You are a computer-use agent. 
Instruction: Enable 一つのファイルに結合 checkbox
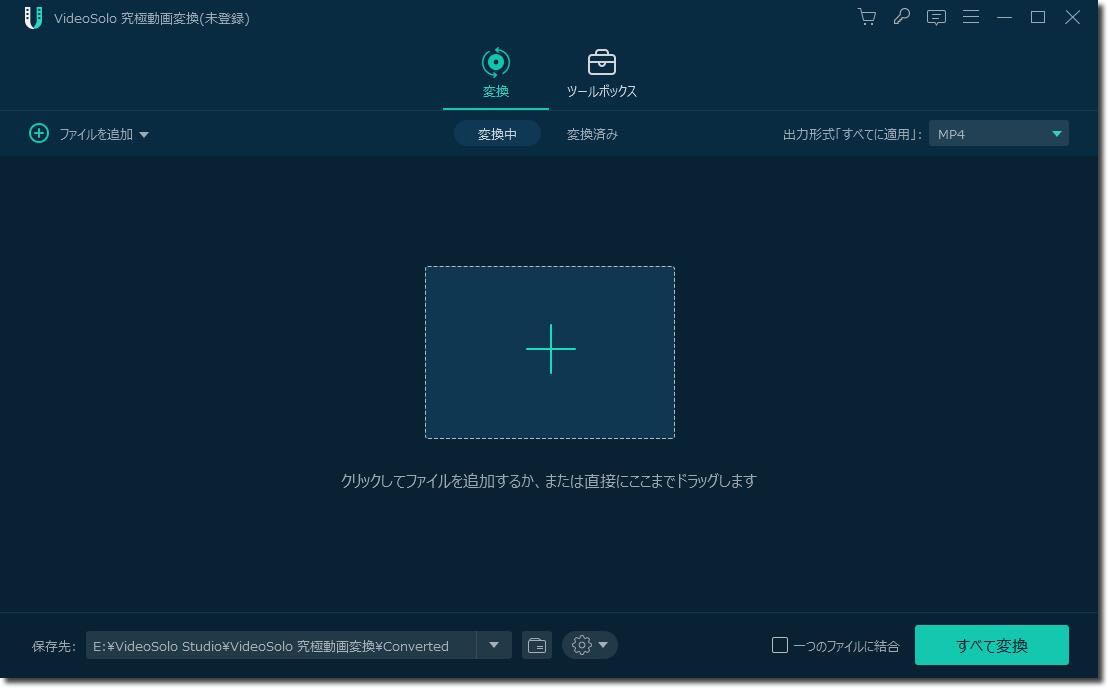point(780,645)
